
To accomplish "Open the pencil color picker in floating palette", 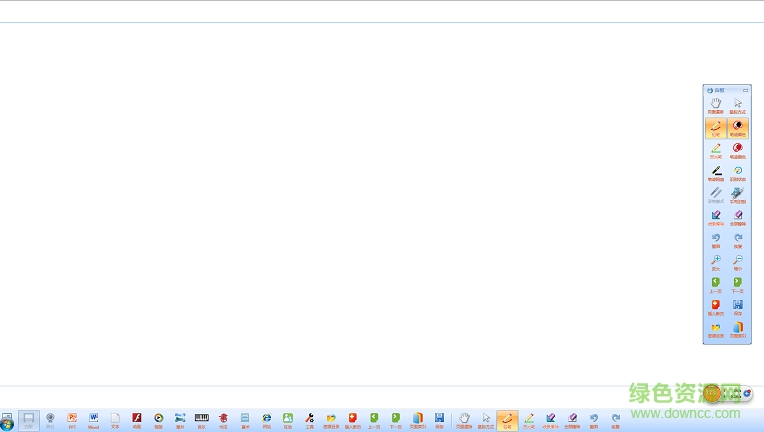I will point(738,129).
